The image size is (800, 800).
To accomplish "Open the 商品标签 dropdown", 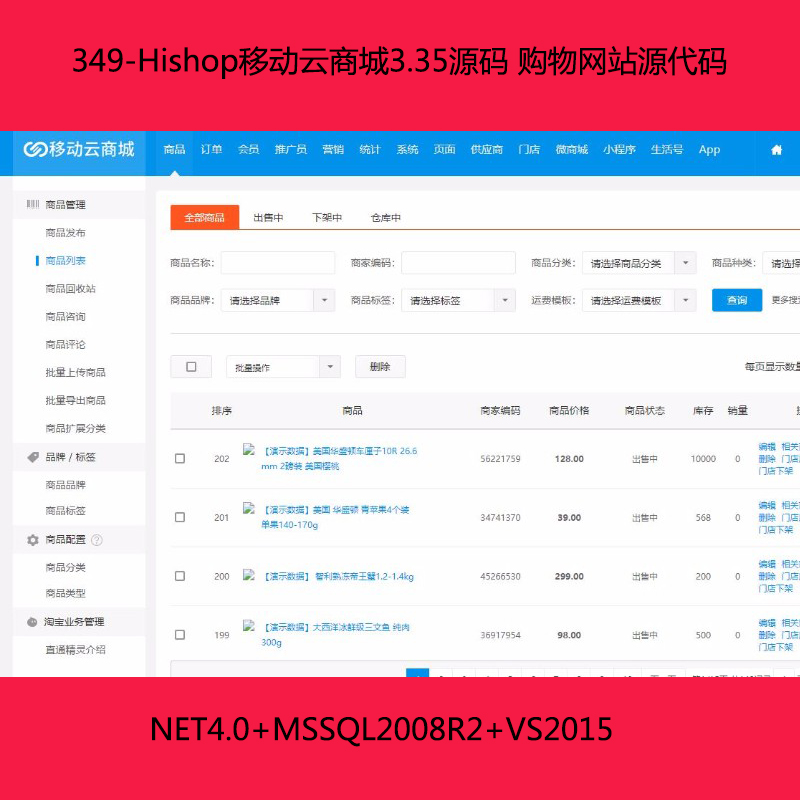I will 459,301.
